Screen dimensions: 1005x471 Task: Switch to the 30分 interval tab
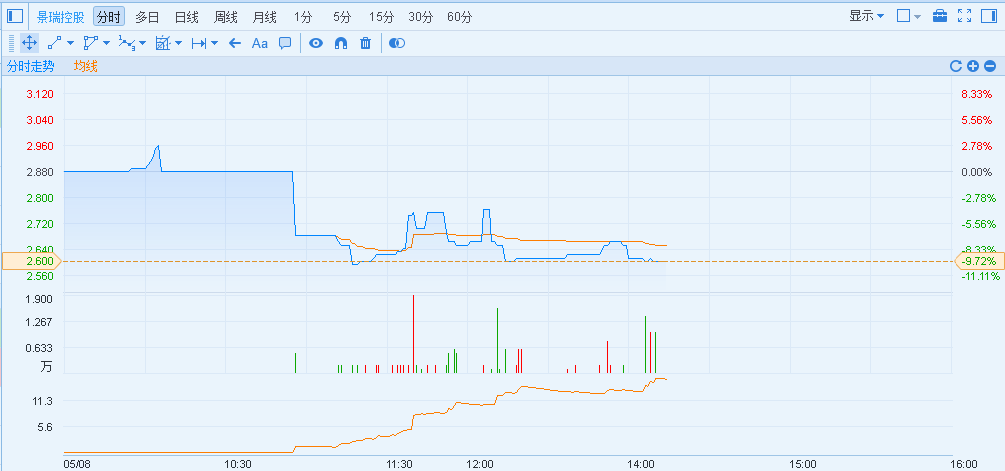[420, 17]
